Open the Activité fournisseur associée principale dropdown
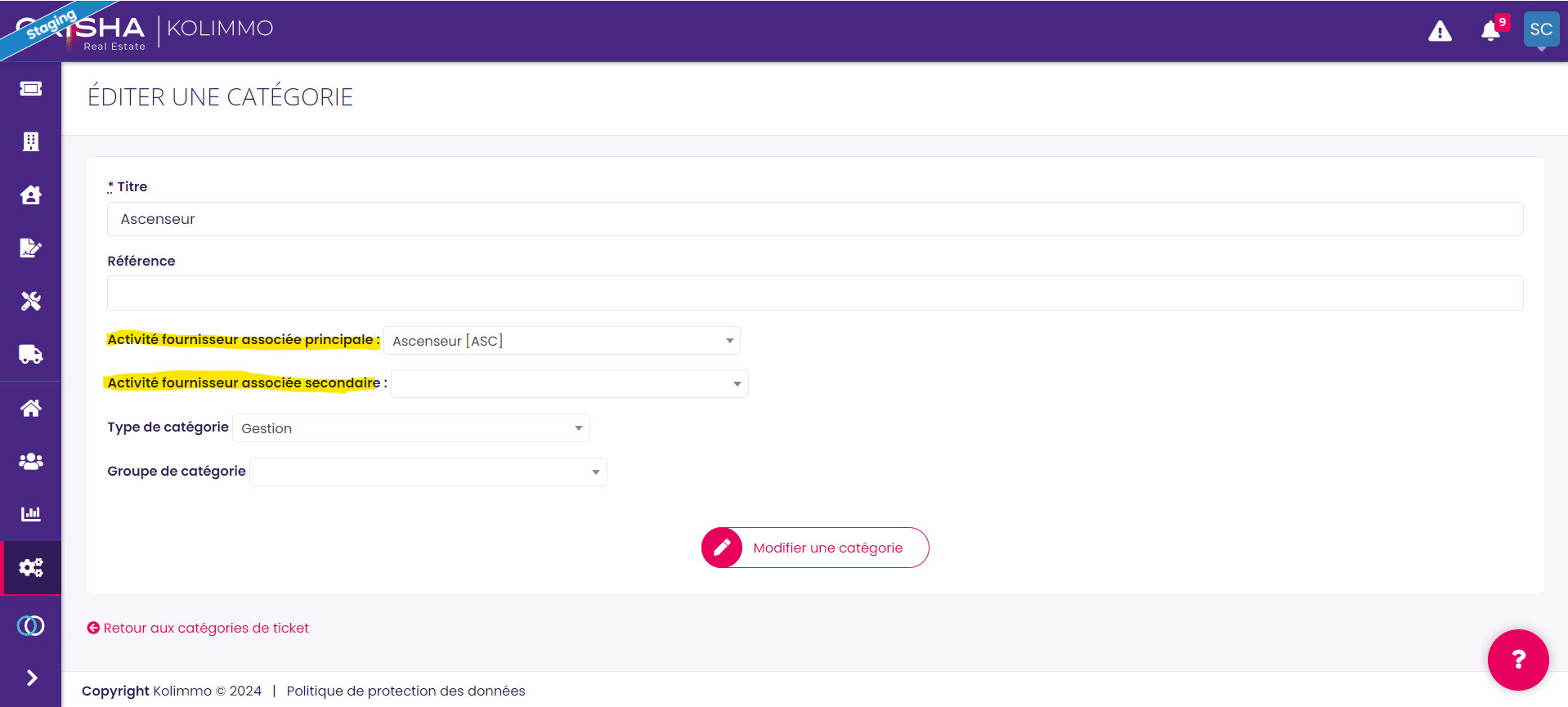 point(562,341)
